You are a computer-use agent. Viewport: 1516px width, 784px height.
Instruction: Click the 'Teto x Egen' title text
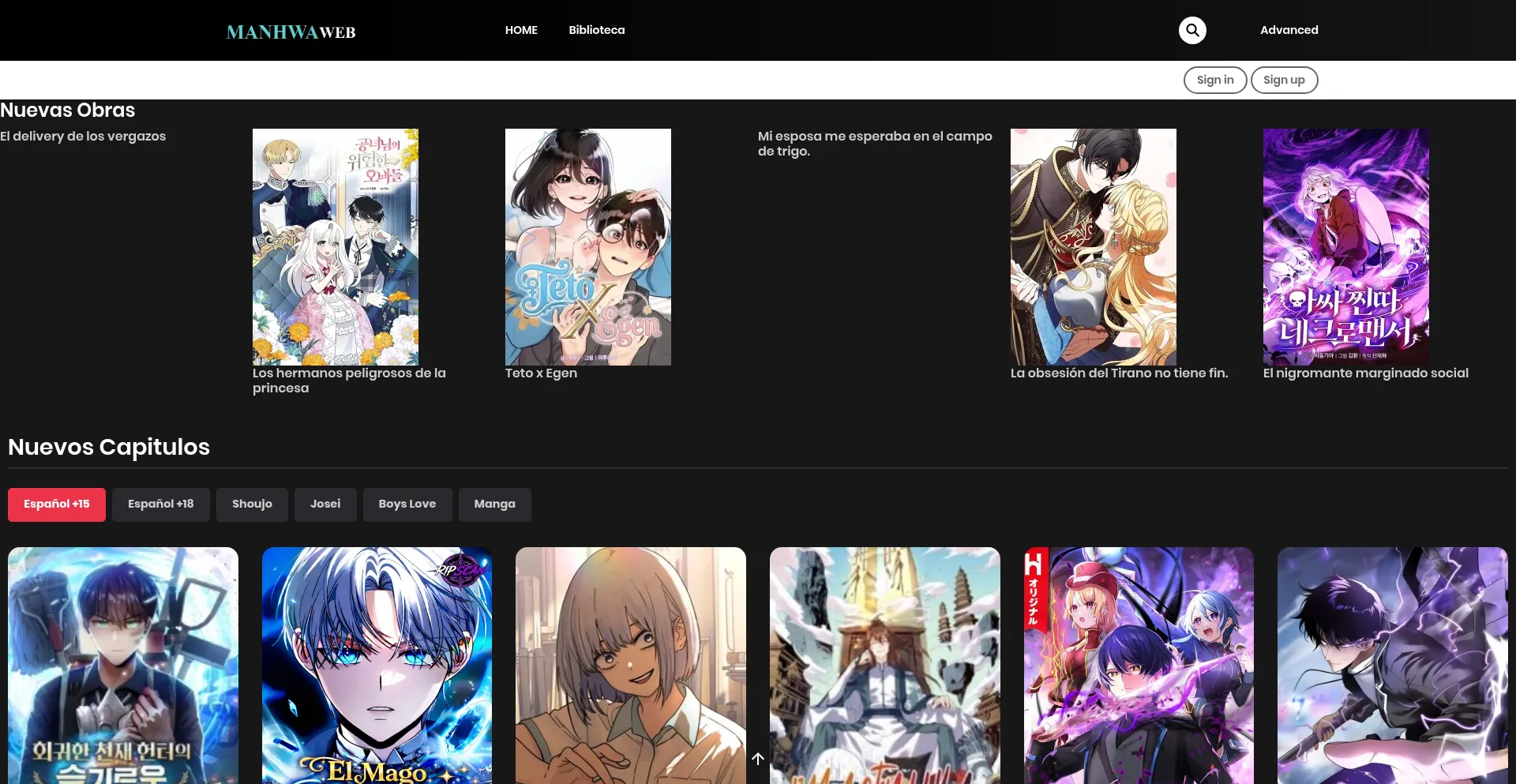point(541,373)
